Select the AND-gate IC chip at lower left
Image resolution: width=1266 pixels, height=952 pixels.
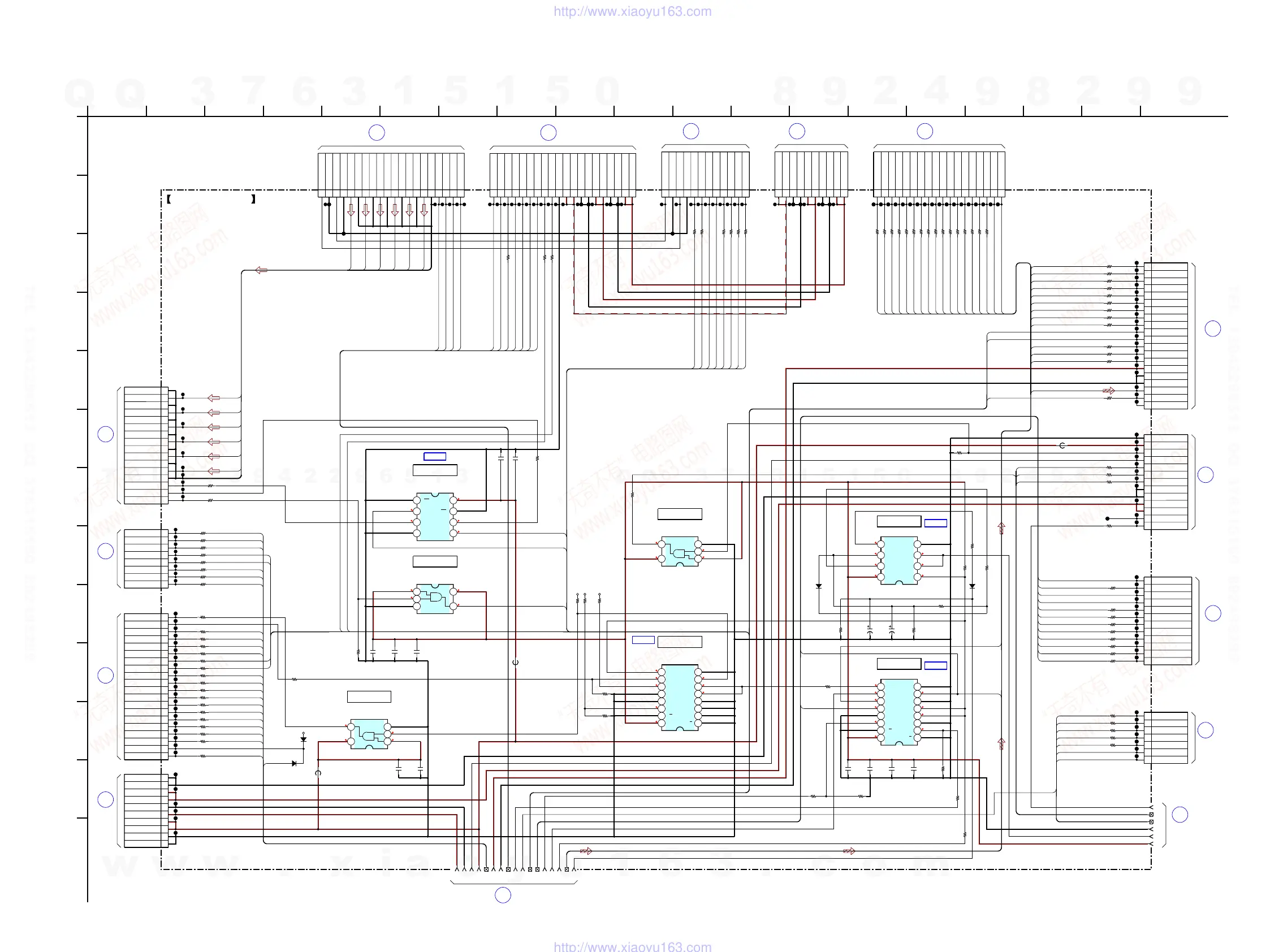pyautogui.click(x=369, y=734)
